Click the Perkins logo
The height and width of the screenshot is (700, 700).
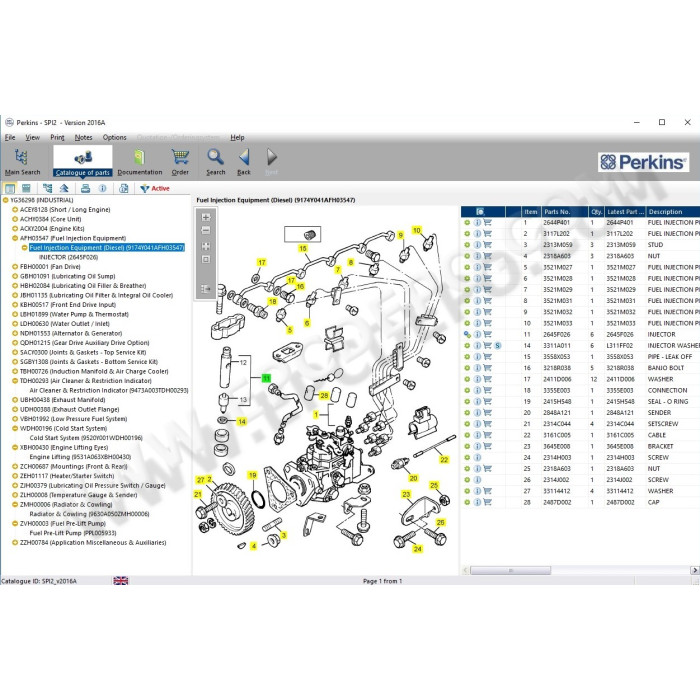pos(643,162)
